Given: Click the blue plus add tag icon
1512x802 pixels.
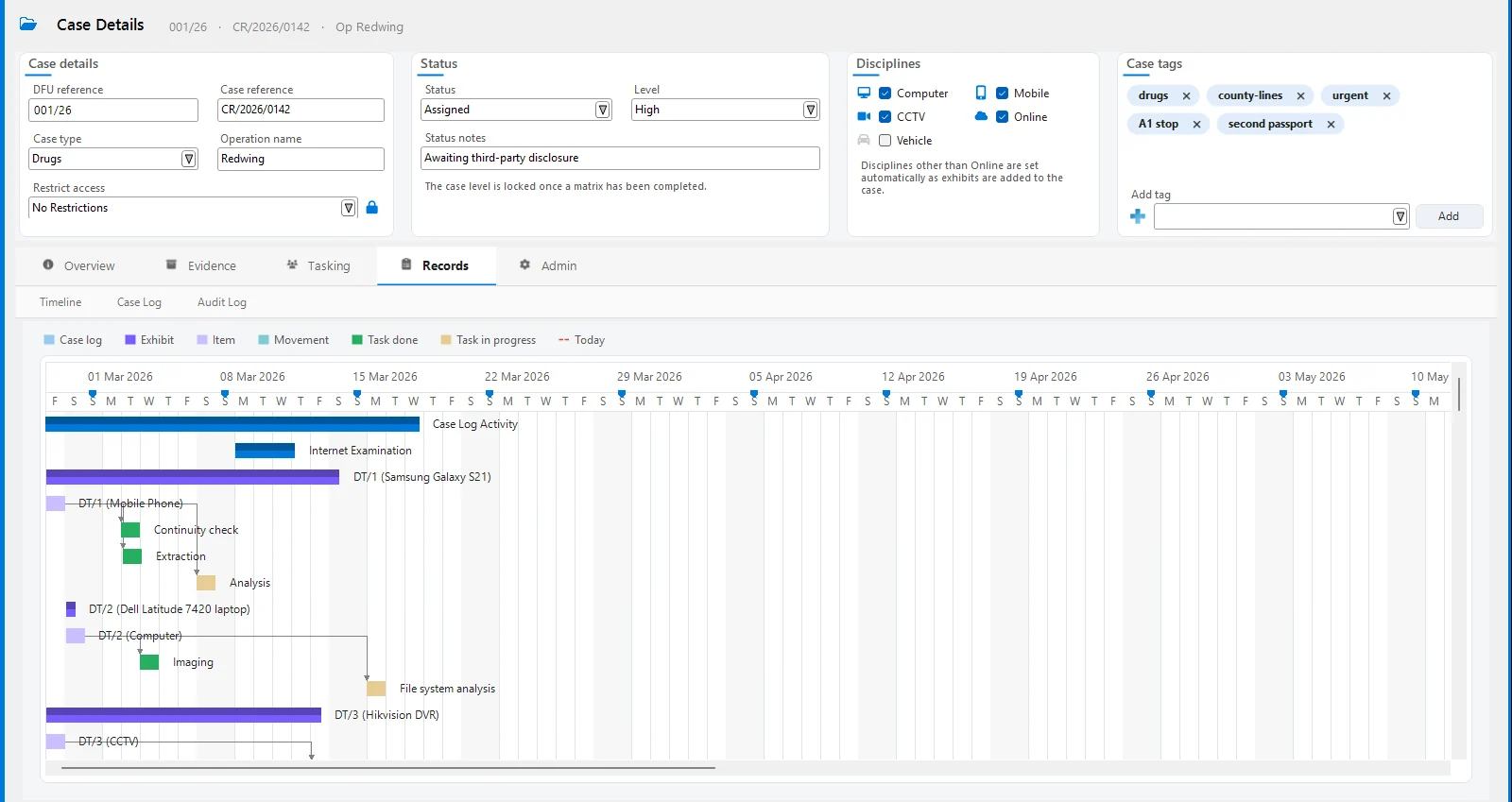Looking at the screenshot, I should 1138,216.
